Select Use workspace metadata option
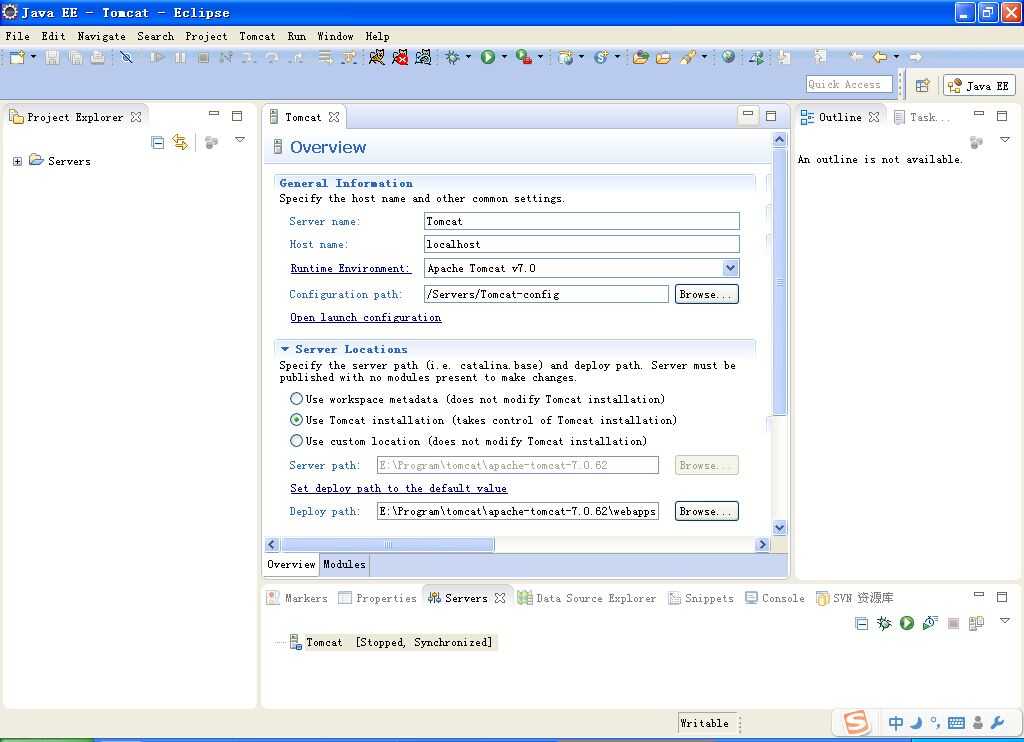Viewport: 1024px width, 742px height. pyautogui.click(x=296, y=398)
